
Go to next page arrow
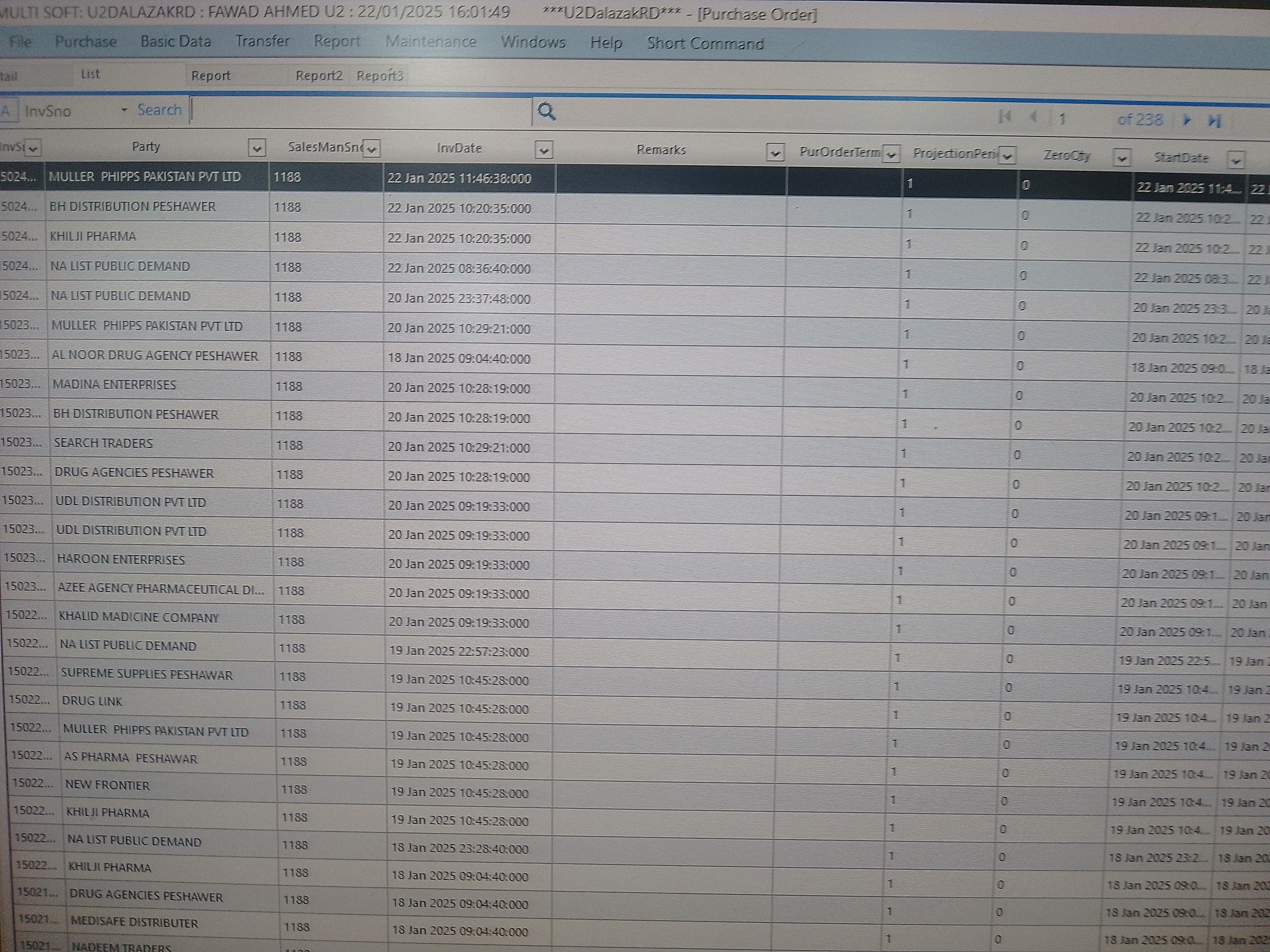tap(1187, 120)
